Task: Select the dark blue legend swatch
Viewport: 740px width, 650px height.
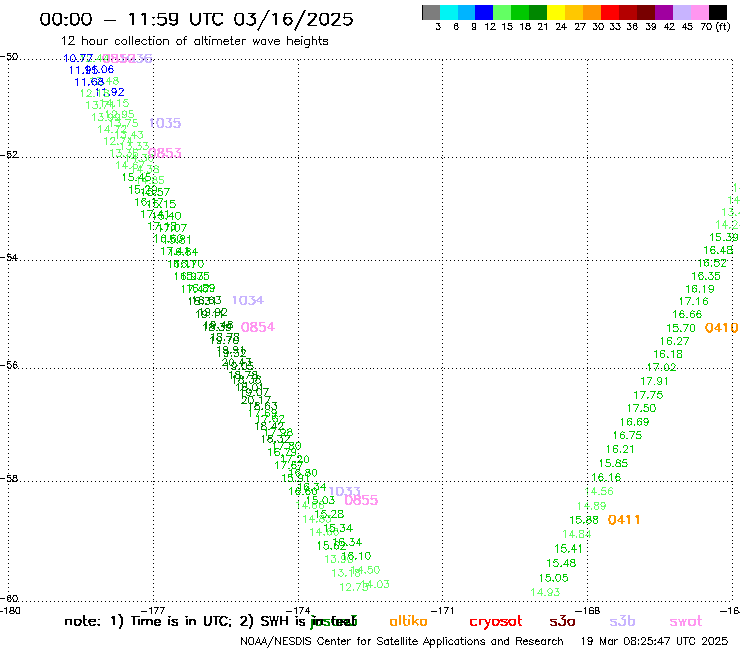Action: pos(484,12)
